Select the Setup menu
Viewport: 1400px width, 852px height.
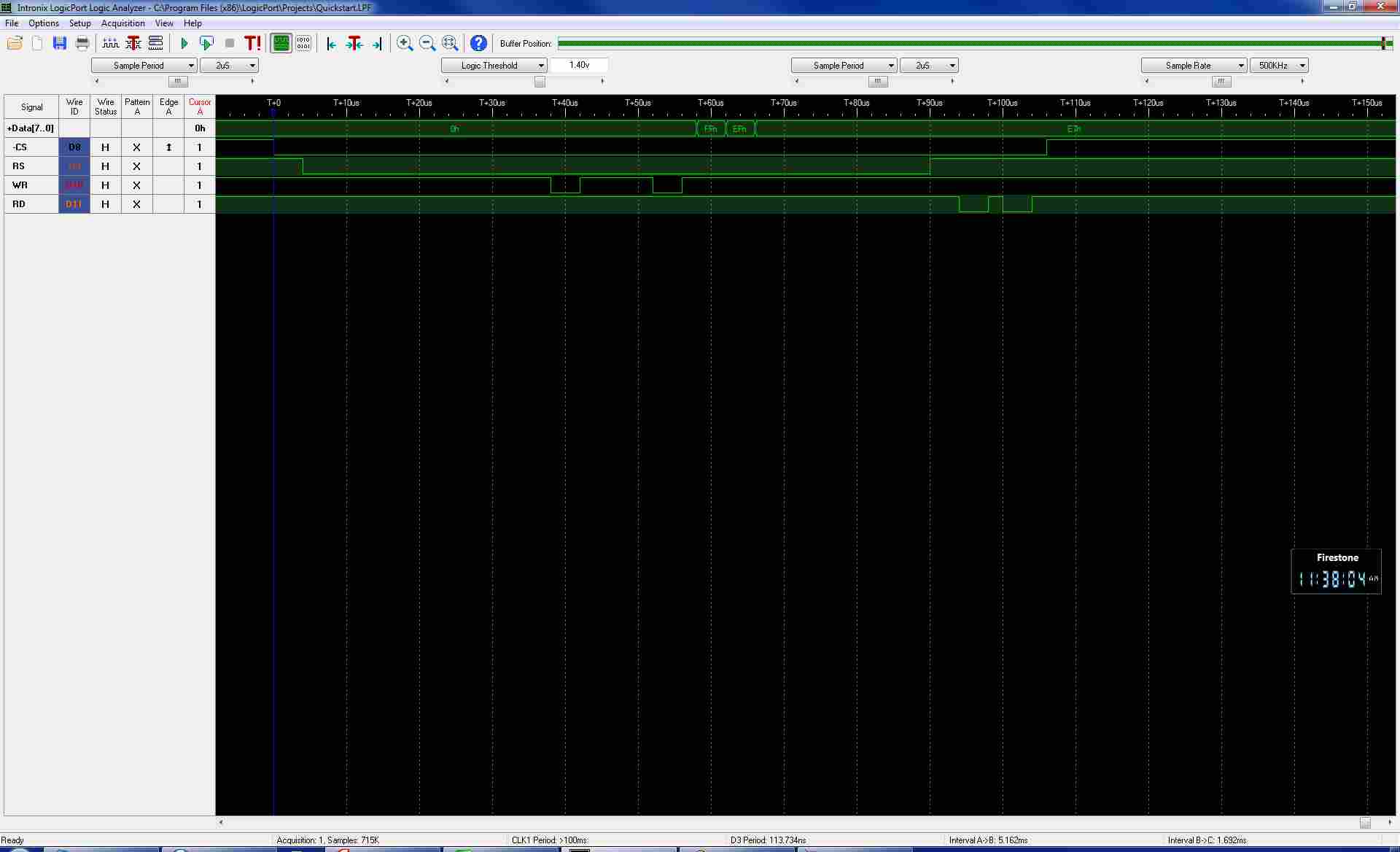78,22
